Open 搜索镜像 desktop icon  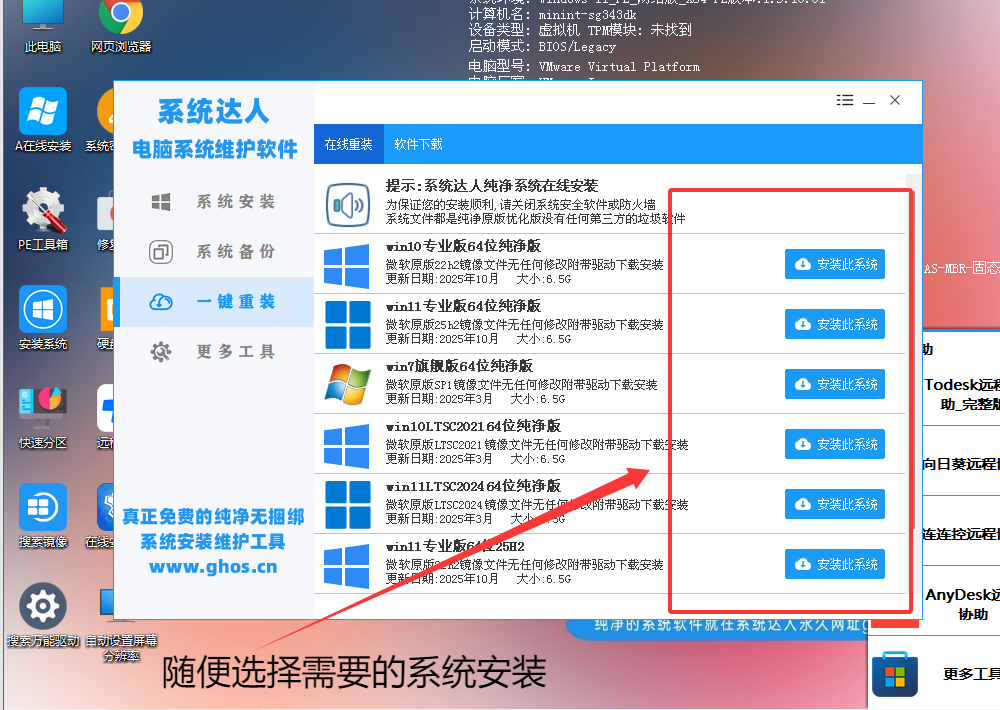click(43, 508)
